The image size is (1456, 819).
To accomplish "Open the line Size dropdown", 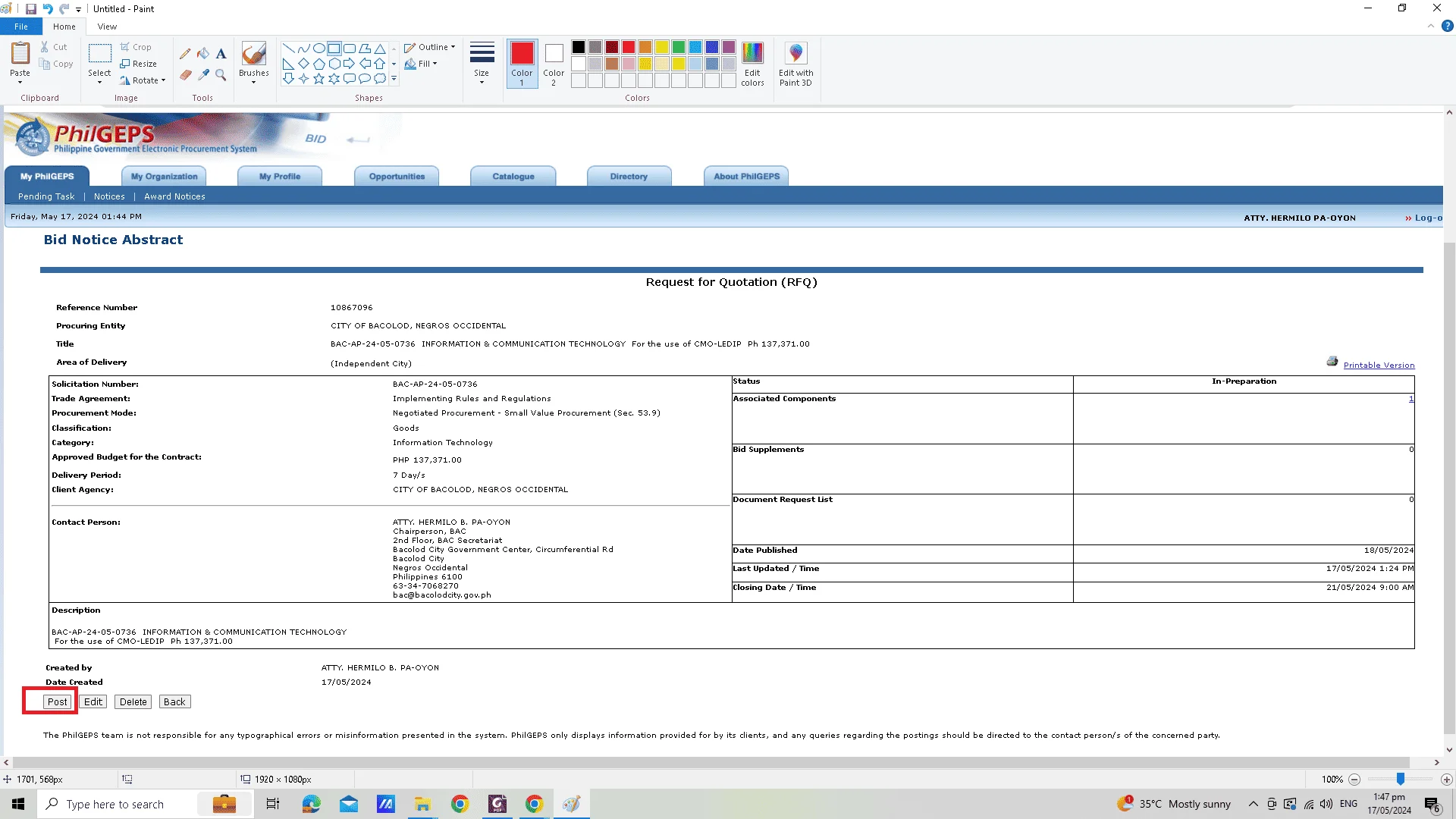I will 482,64.
